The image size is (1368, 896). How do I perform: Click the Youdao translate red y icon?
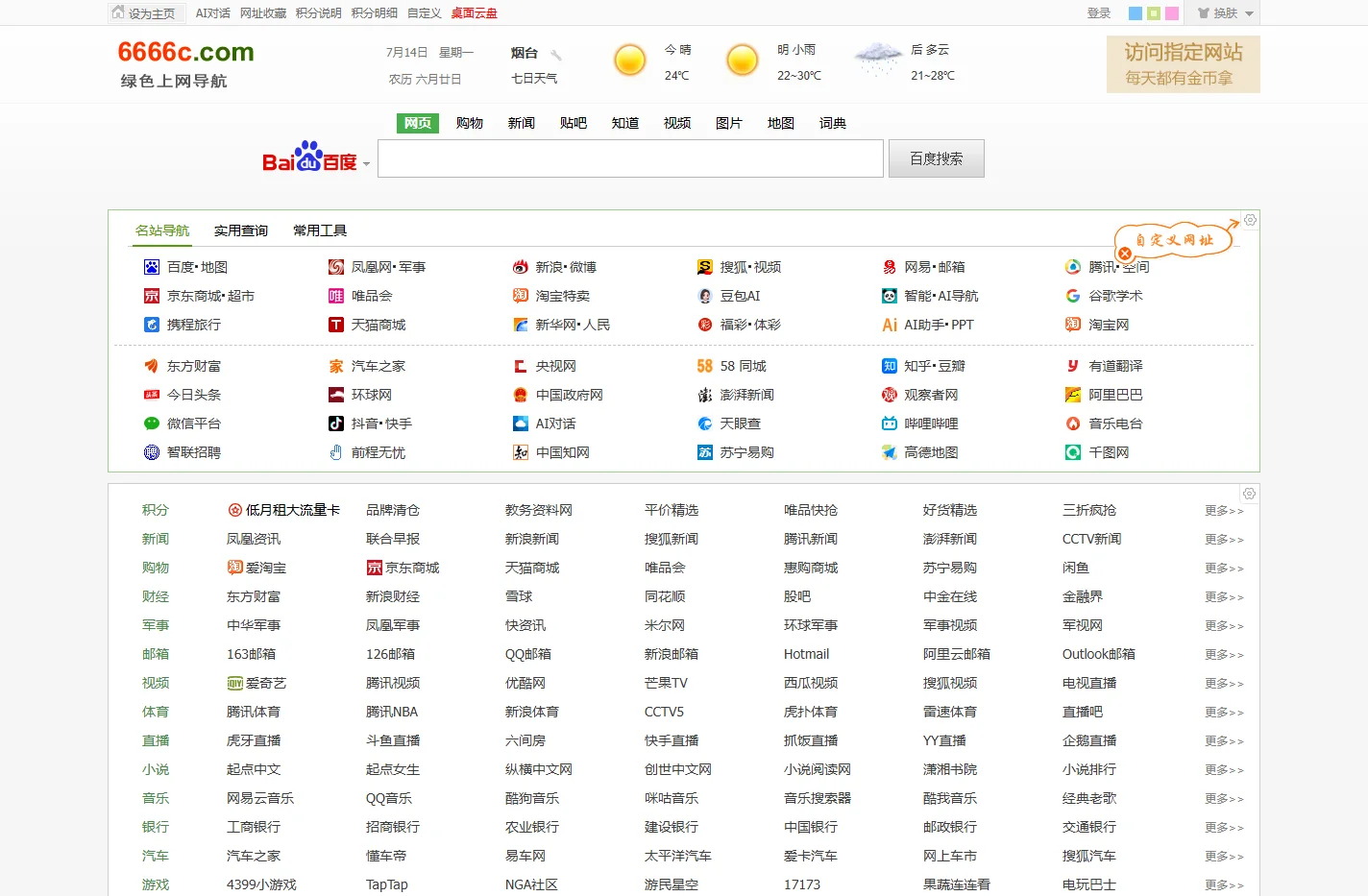pyautogui.click(x=1072, y=366)
